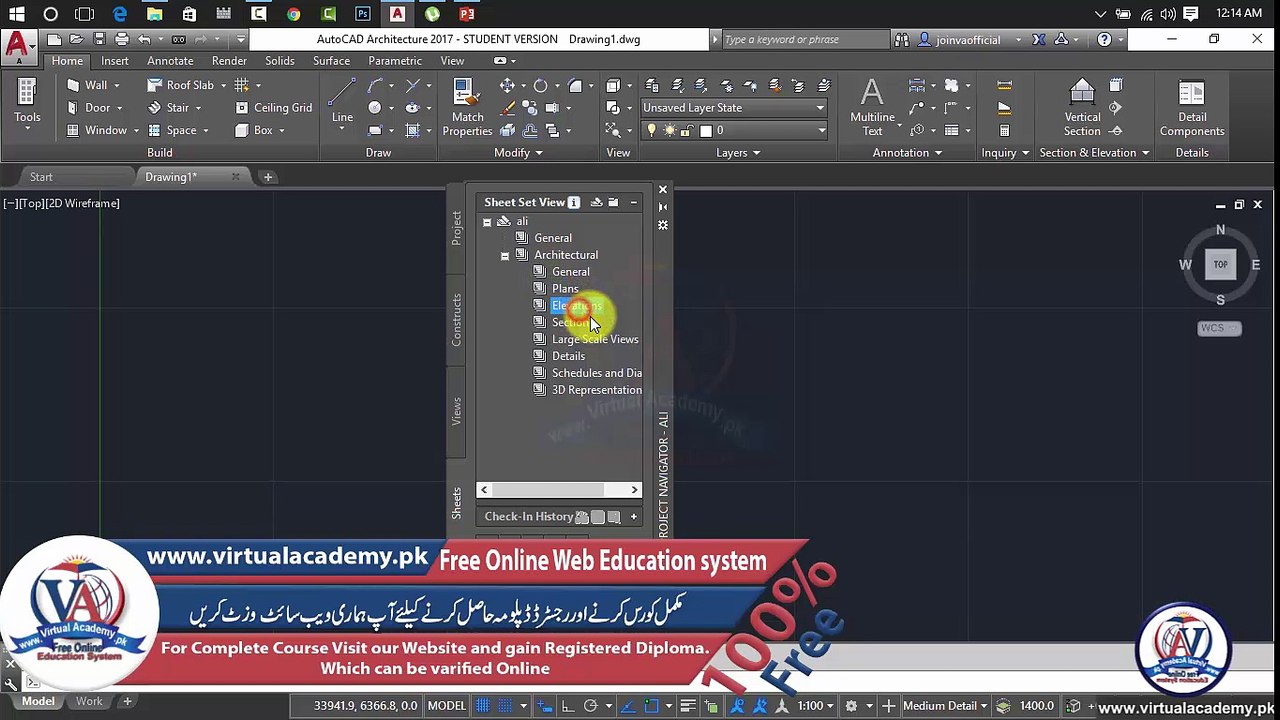Expand the Annotation panel
Screen dimensions: 1280x720
[908, 153]
